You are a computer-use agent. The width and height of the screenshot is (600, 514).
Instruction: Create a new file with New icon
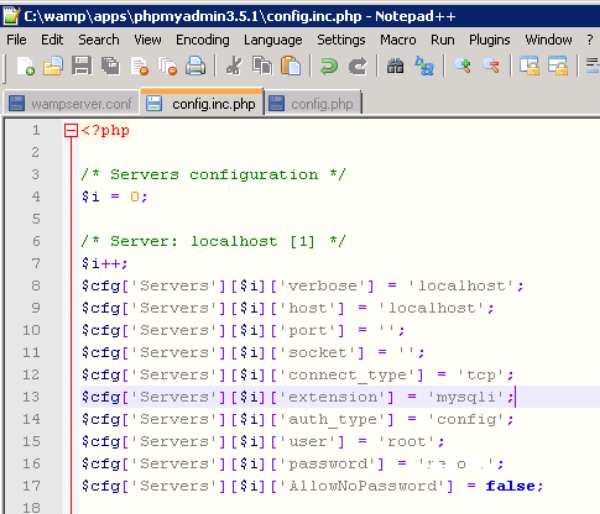pyautogui.click(x=26, y=66)
